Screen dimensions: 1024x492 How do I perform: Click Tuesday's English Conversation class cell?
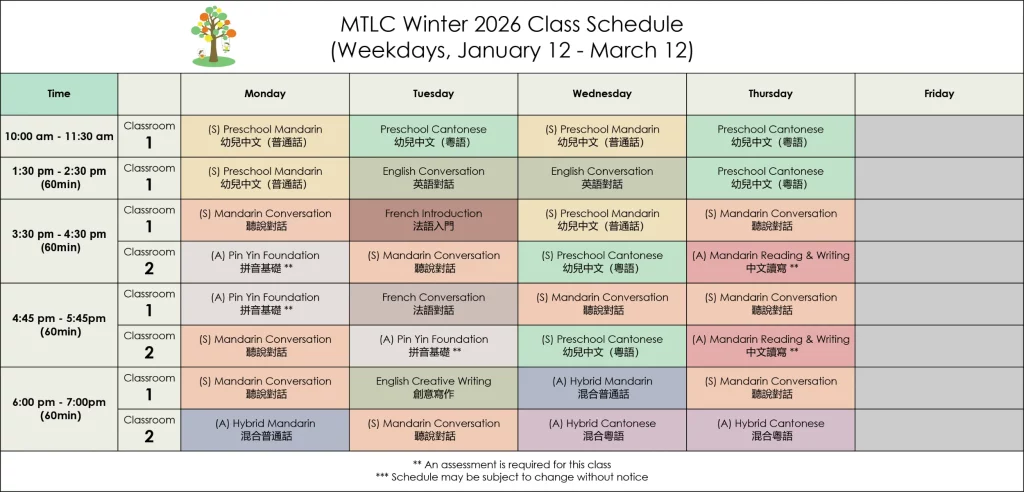coord(433,178)
